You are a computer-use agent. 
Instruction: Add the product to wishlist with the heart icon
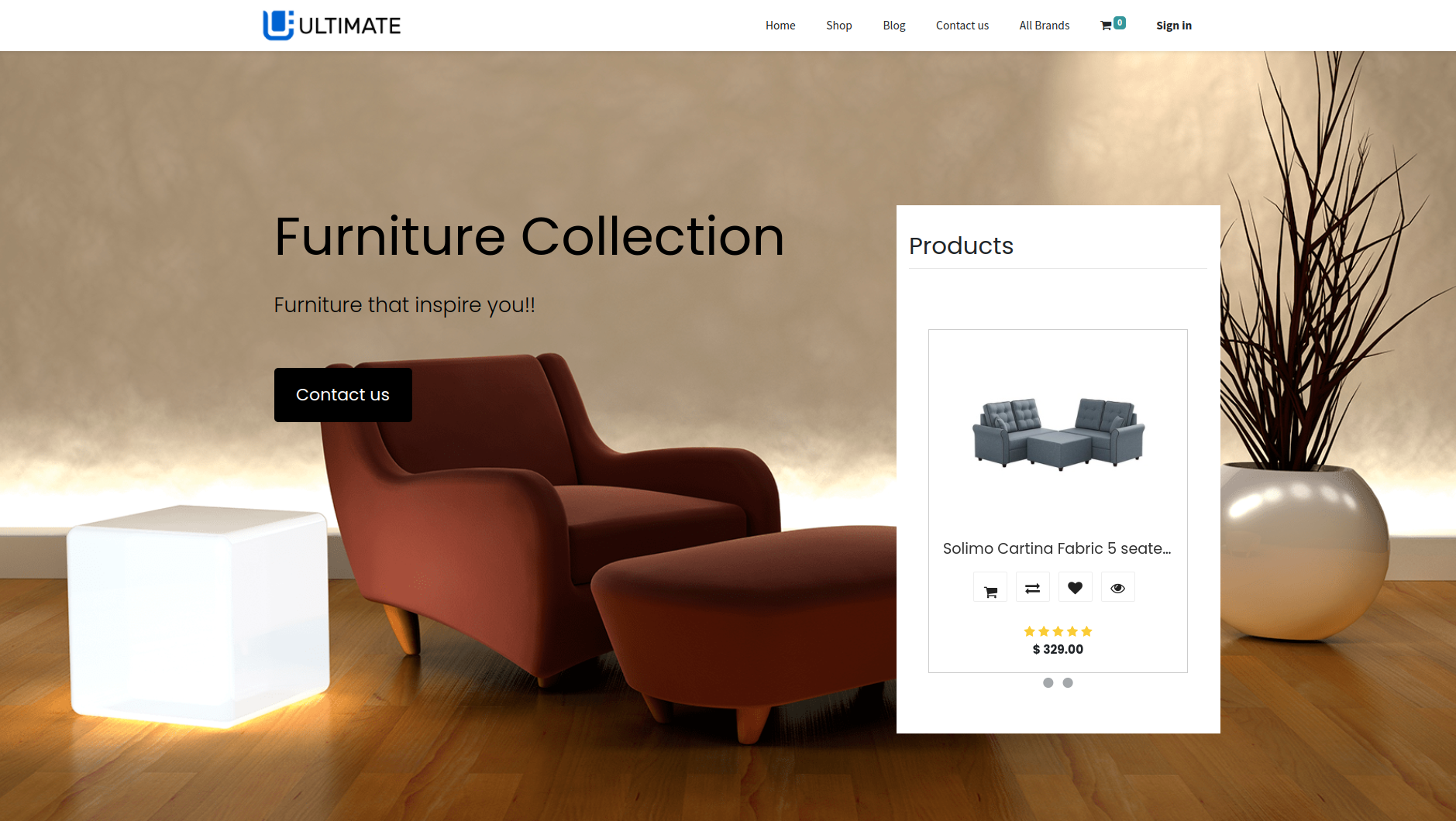click(x=1075, y=588)
